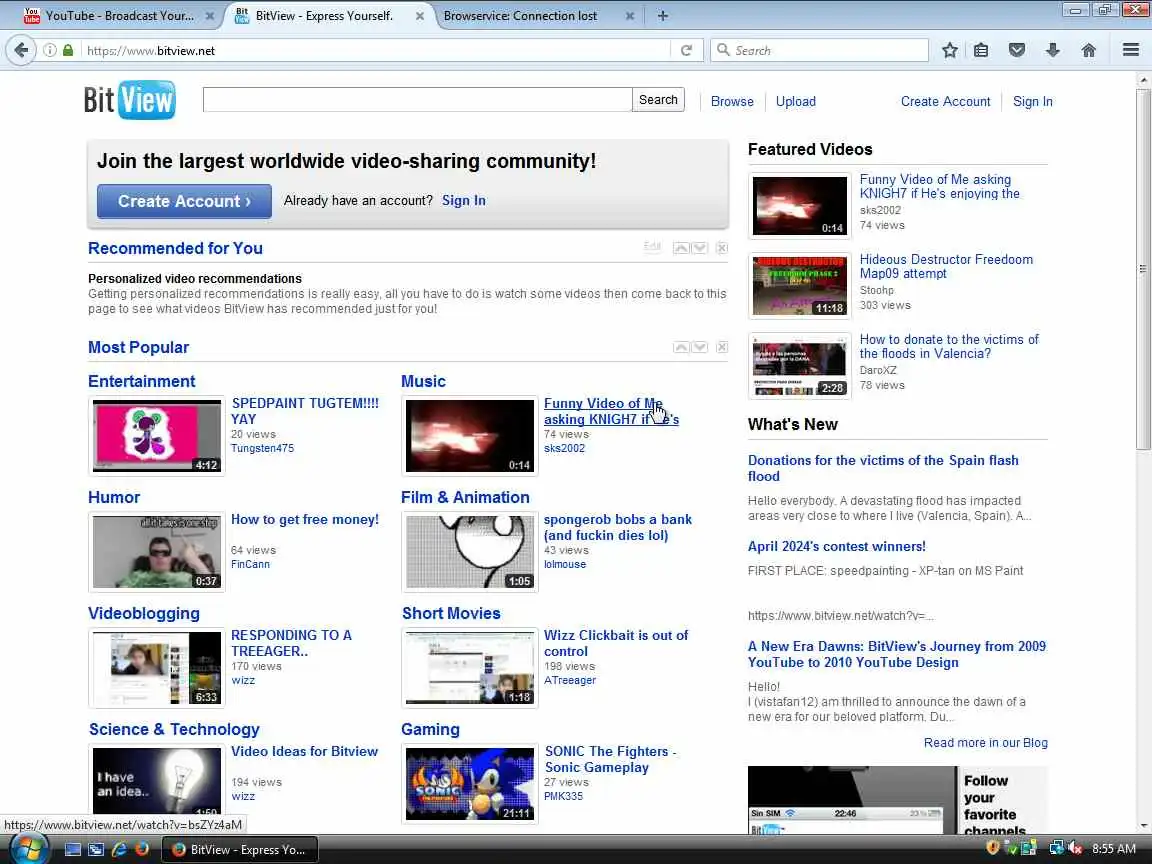Image resolution: width=1152 pixels, height=864 pixels.
Task: Click the BitView site search text field
Action: (417, 100)
